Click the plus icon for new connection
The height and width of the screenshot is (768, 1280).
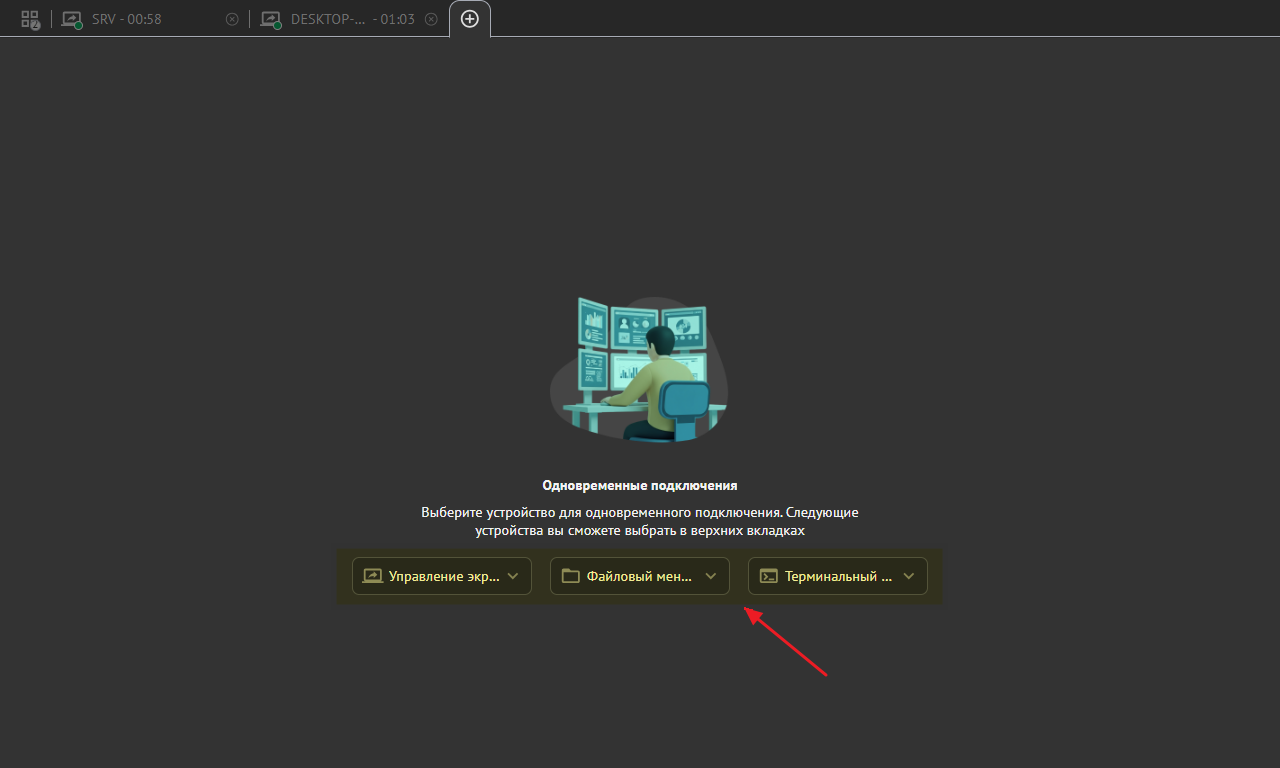tap(470, 19)
